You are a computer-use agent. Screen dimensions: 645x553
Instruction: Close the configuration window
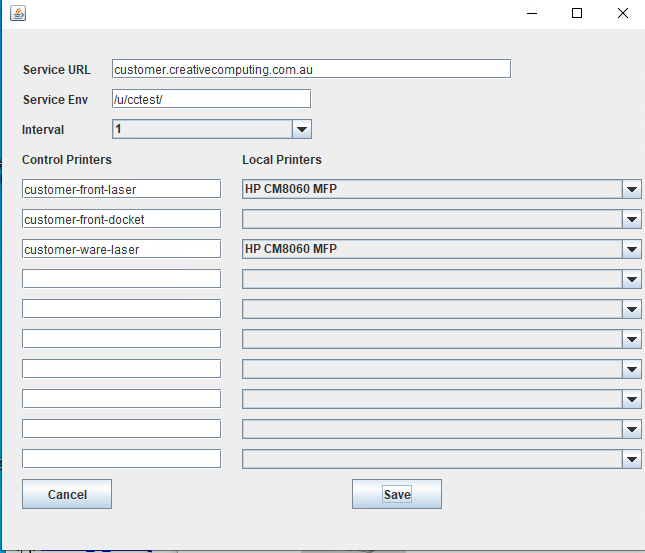click(622, 13)
